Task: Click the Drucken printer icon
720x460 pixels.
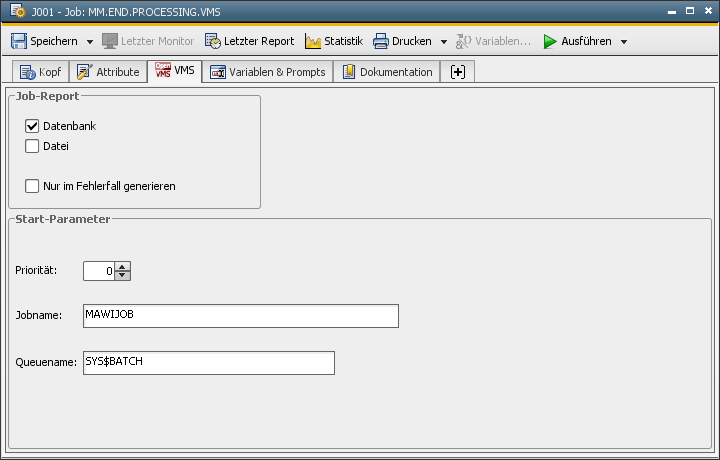Action: point(381,41)
